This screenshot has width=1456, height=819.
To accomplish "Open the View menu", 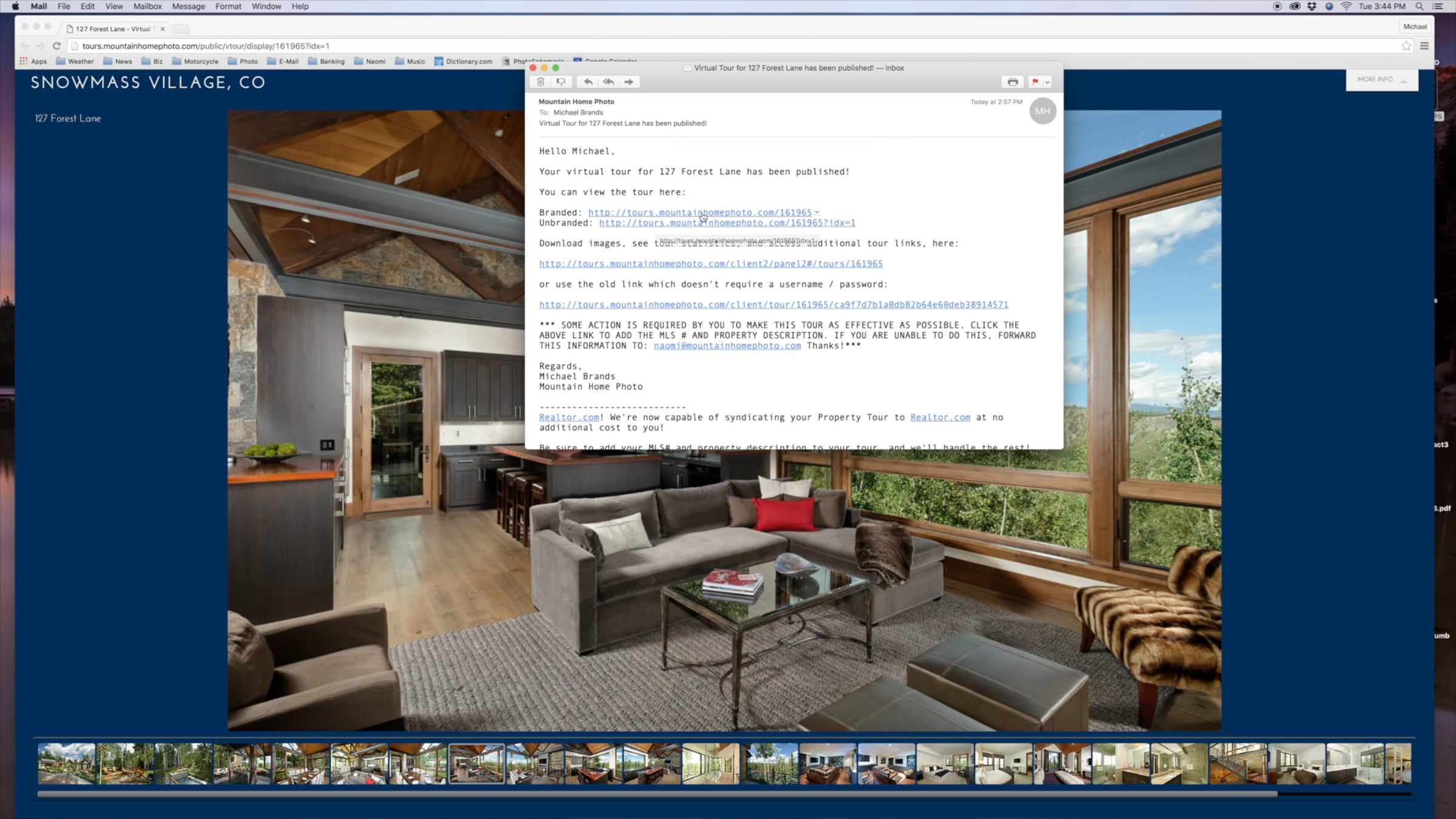I will 114,7.
